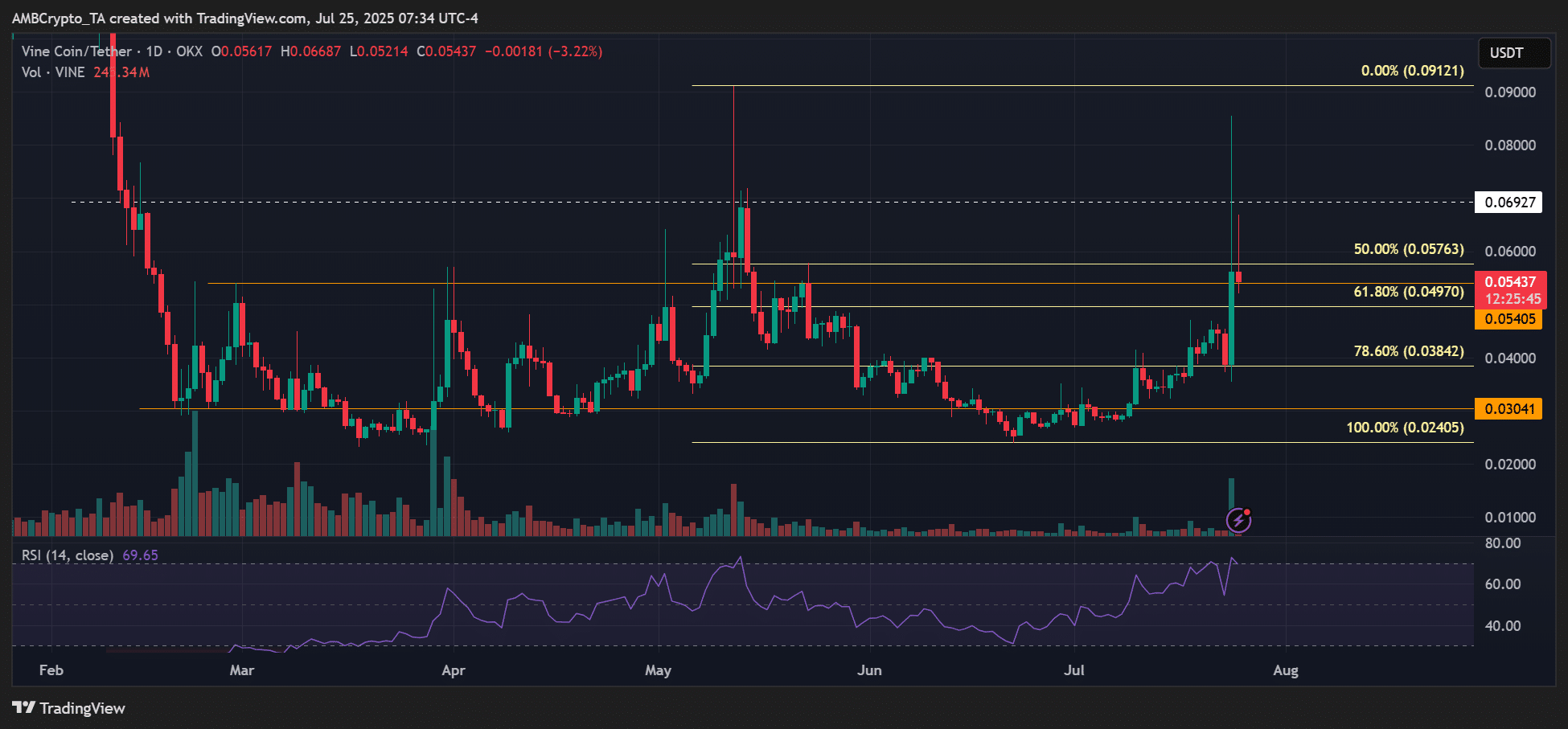Click the purple lightning bolt icon
Viewport: 1568px width, 729px height.
pyautogui.click(x=1238, y=520)
